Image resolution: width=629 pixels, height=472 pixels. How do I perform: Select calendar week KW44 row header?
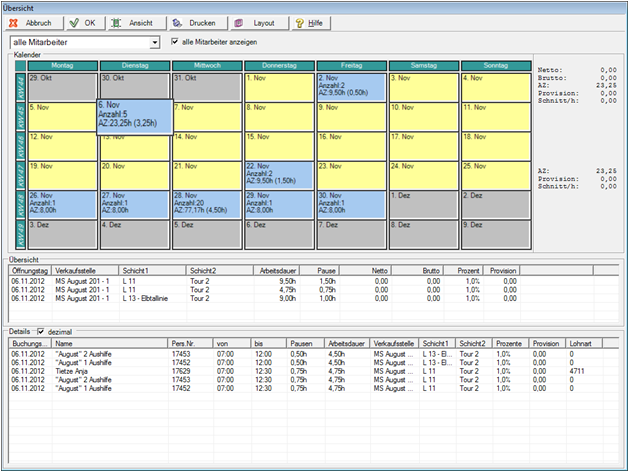tap(20, 87)
